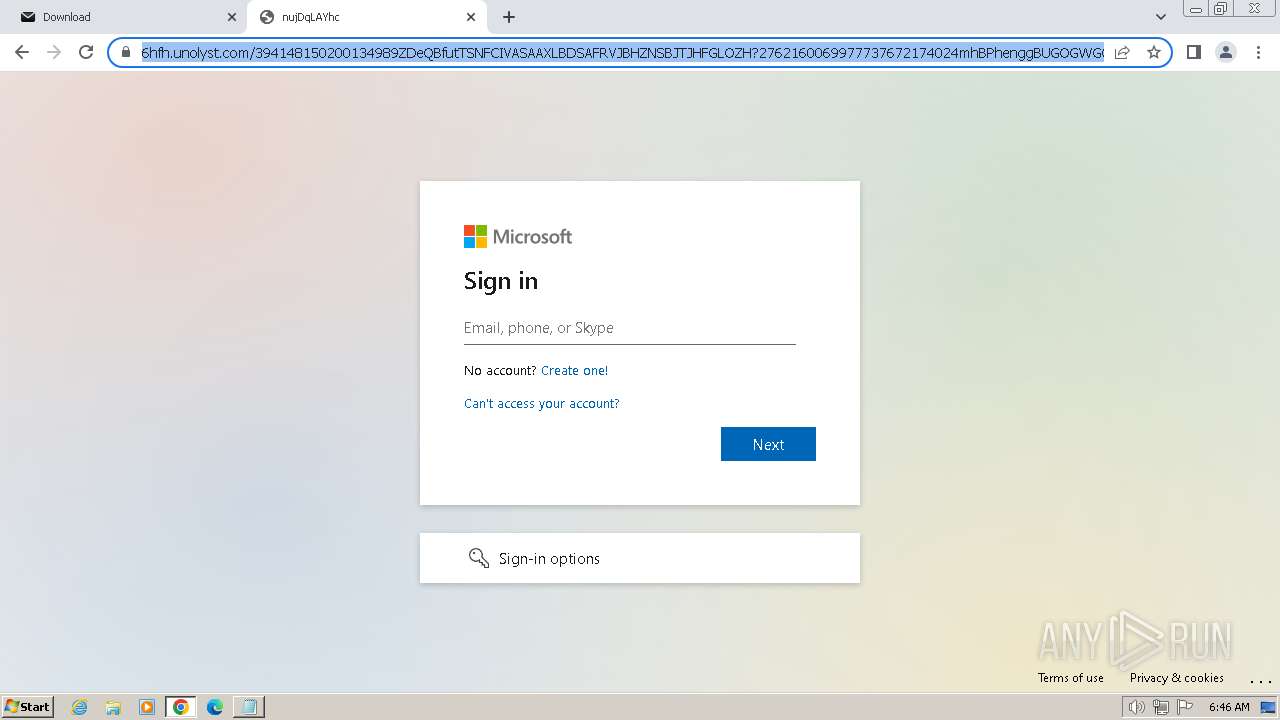This screenshot has height=720, width=1280.
Task: Reload the current page
Action: 86,52
